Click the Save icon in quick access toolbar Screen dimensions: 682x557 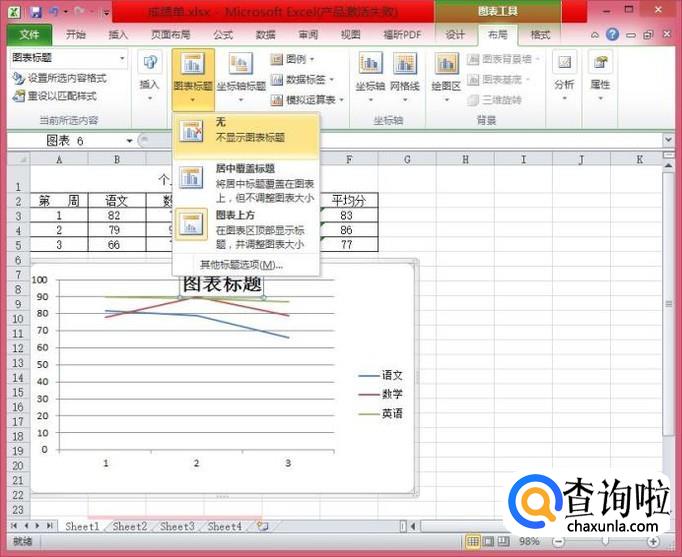click(35, 12)
